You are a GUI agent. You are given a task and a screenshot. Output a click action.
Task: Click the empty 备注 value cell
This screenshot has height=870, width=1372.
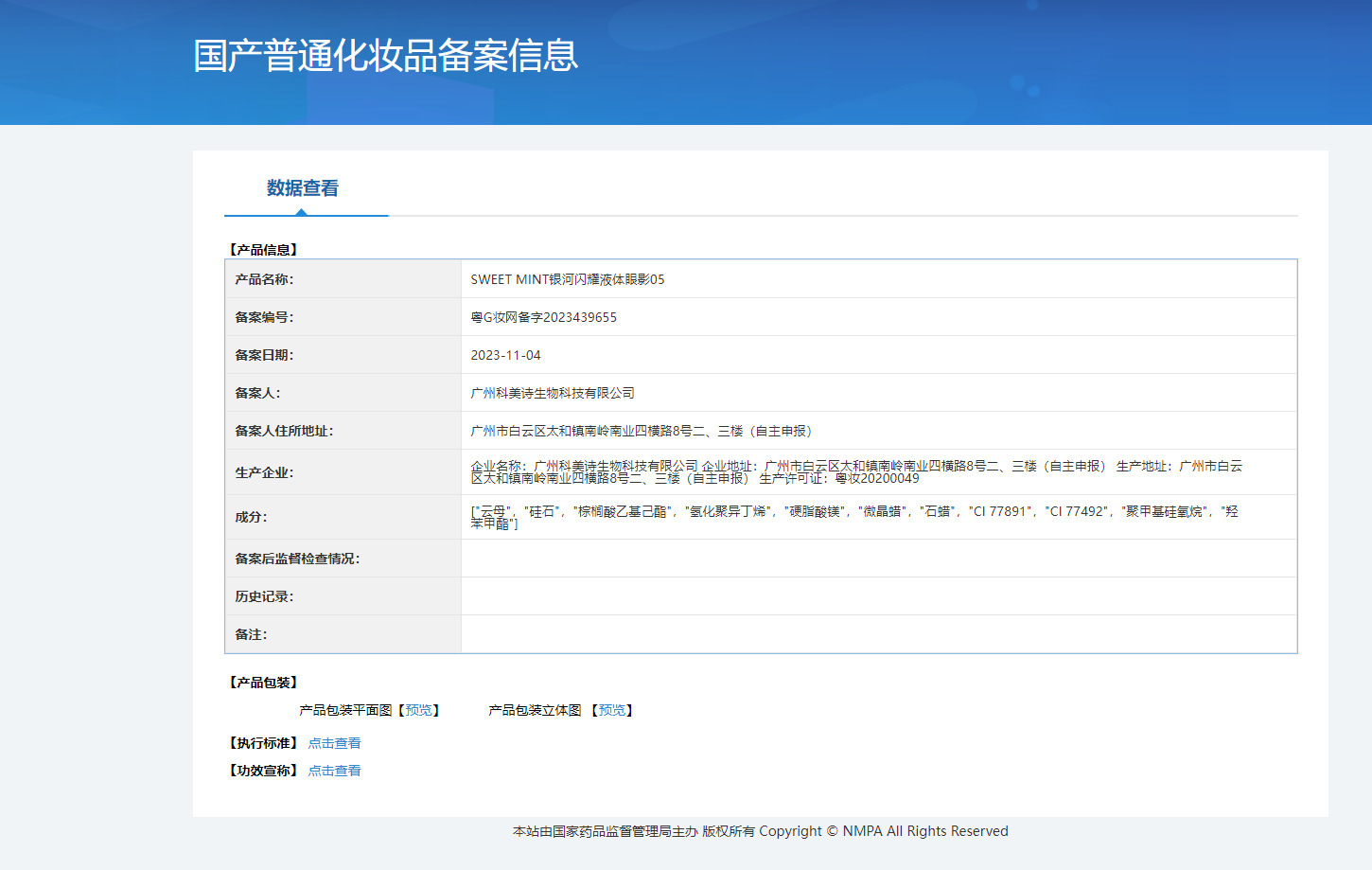click(x=878, y=634)
